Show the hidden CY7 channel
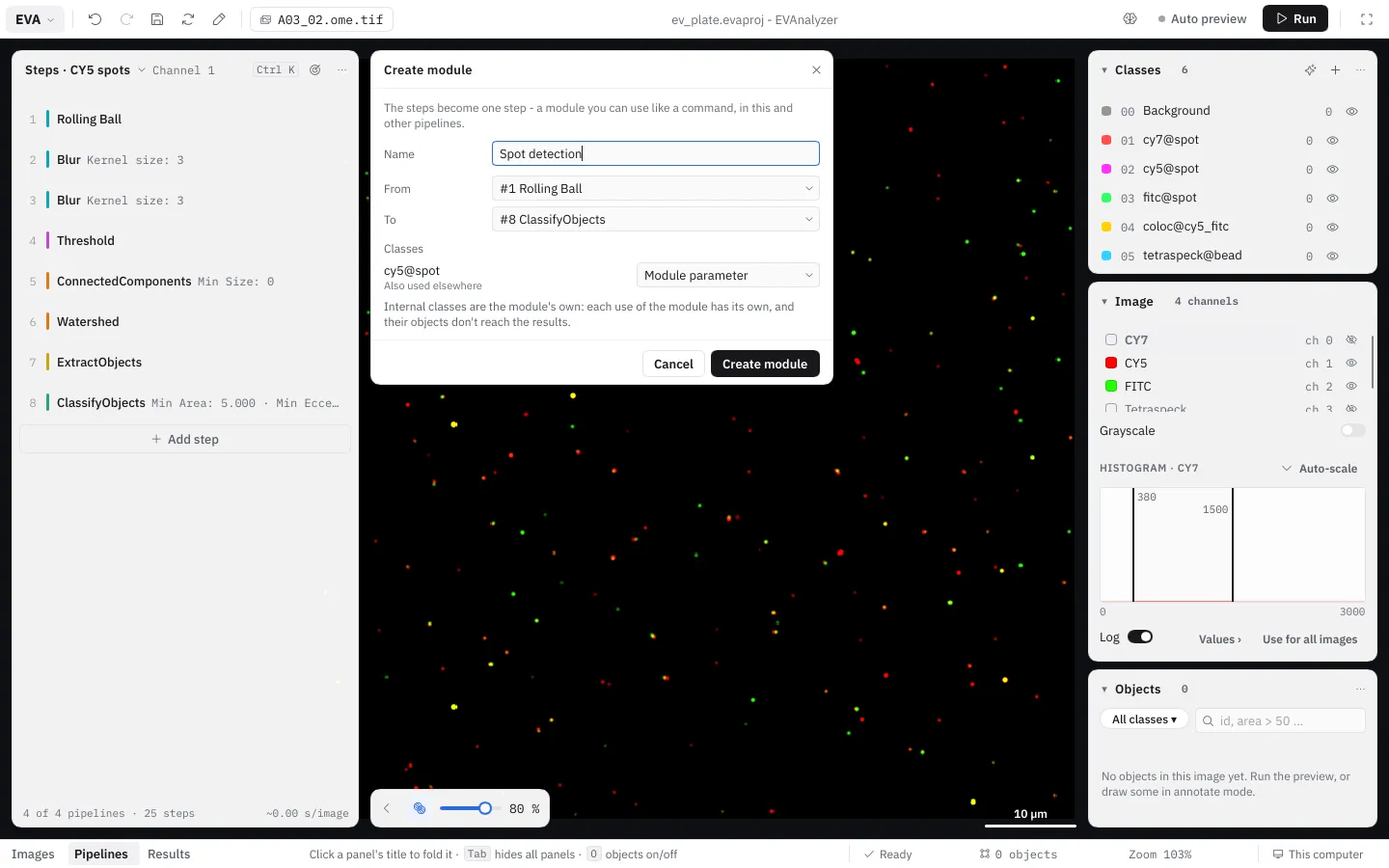This screenshot has height=868, width=1389. 1351,340
